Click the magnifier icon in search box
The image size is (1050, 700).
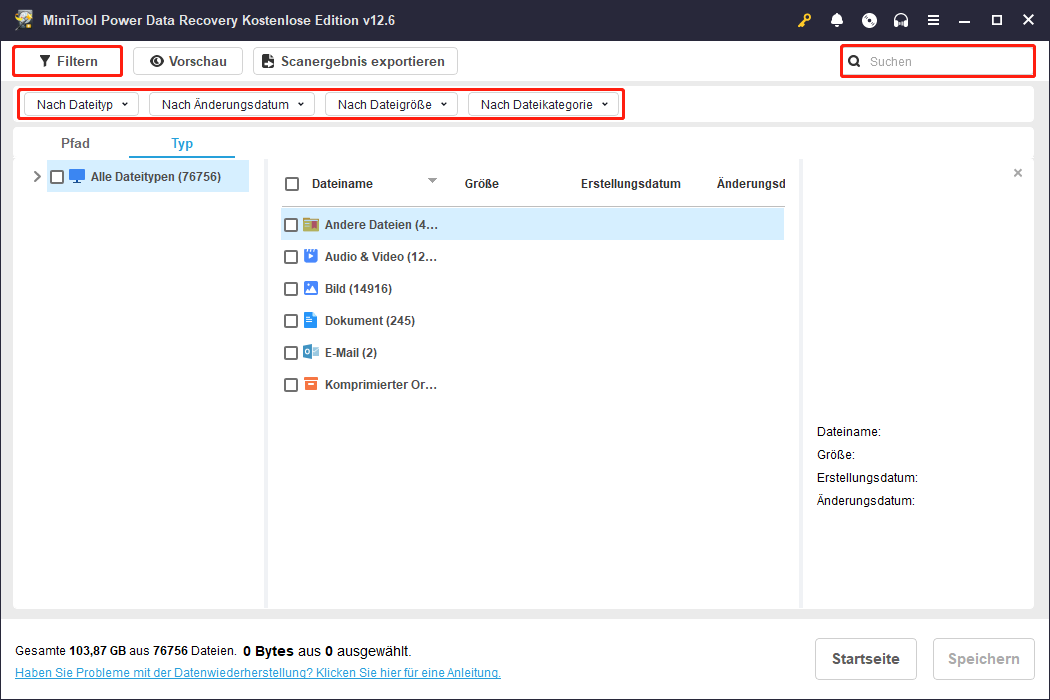pos(854,62)
